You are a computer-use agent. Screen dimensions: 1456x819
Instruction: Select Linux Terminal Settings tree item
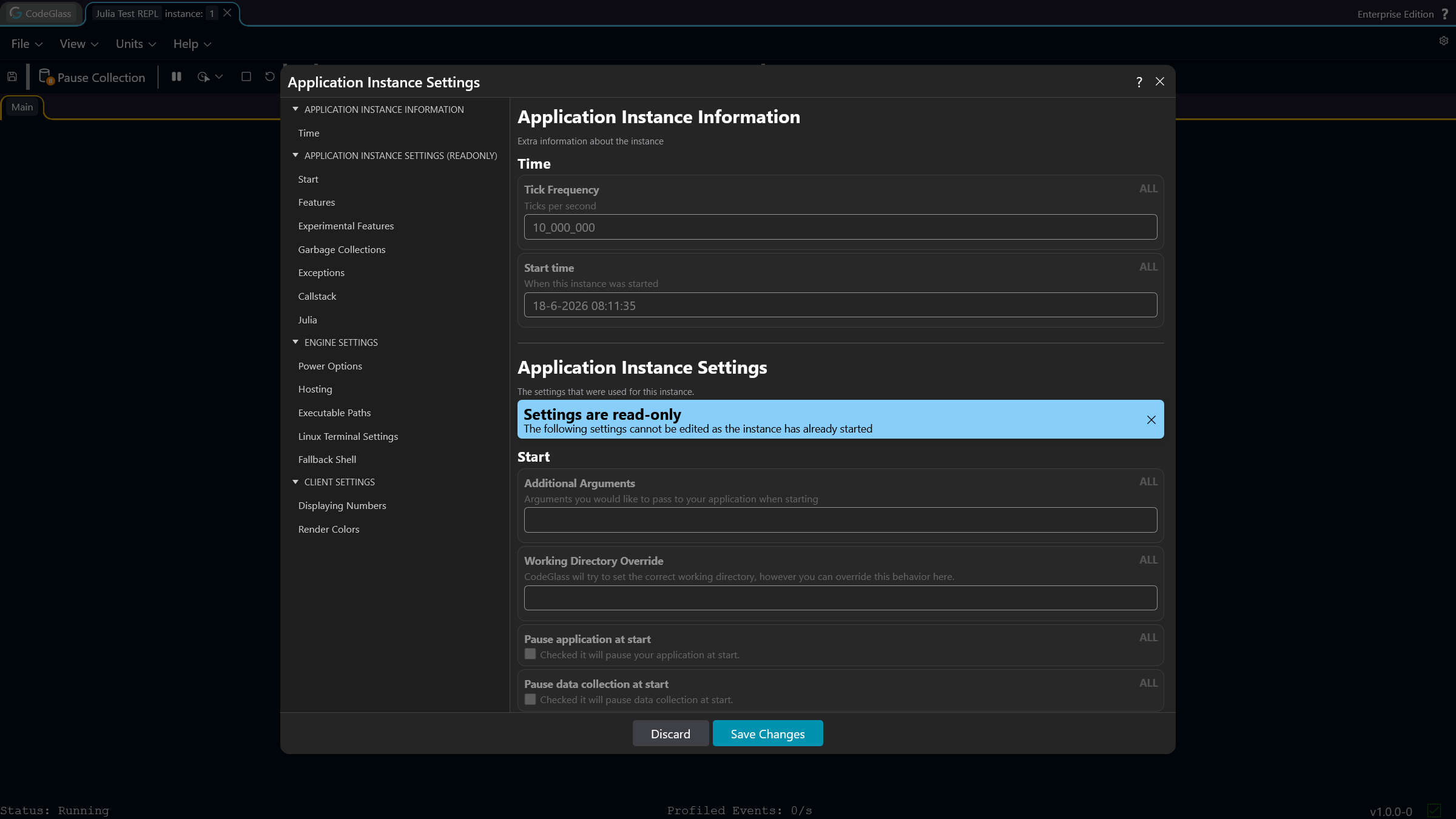(348, 437)
